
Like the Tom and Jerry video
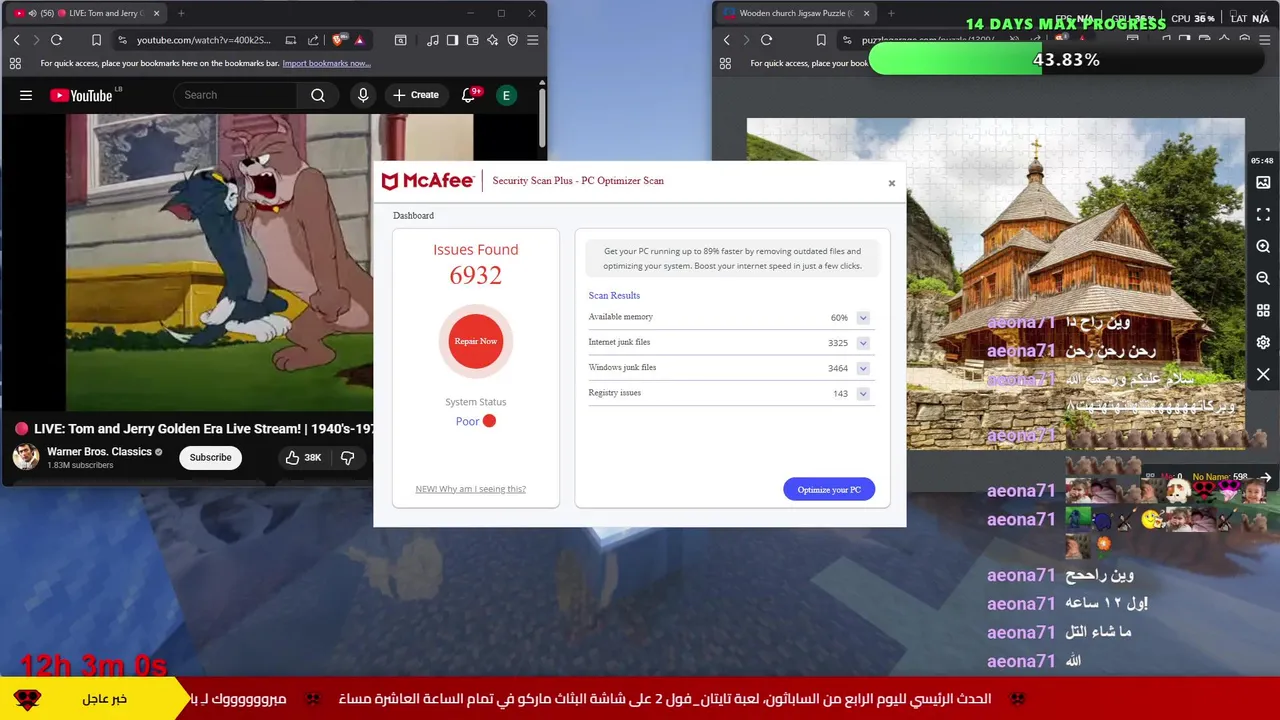pos(302,457)
